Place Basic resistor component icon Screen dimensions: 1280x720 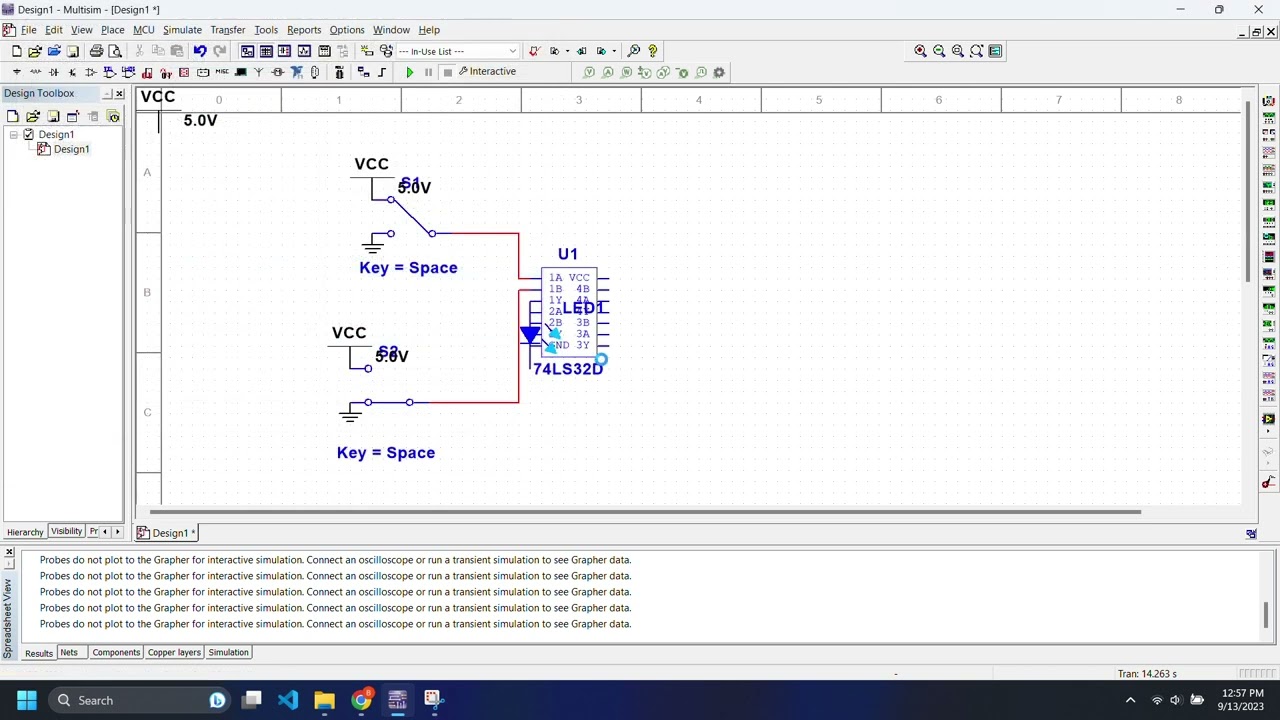[x=35, y=72]
